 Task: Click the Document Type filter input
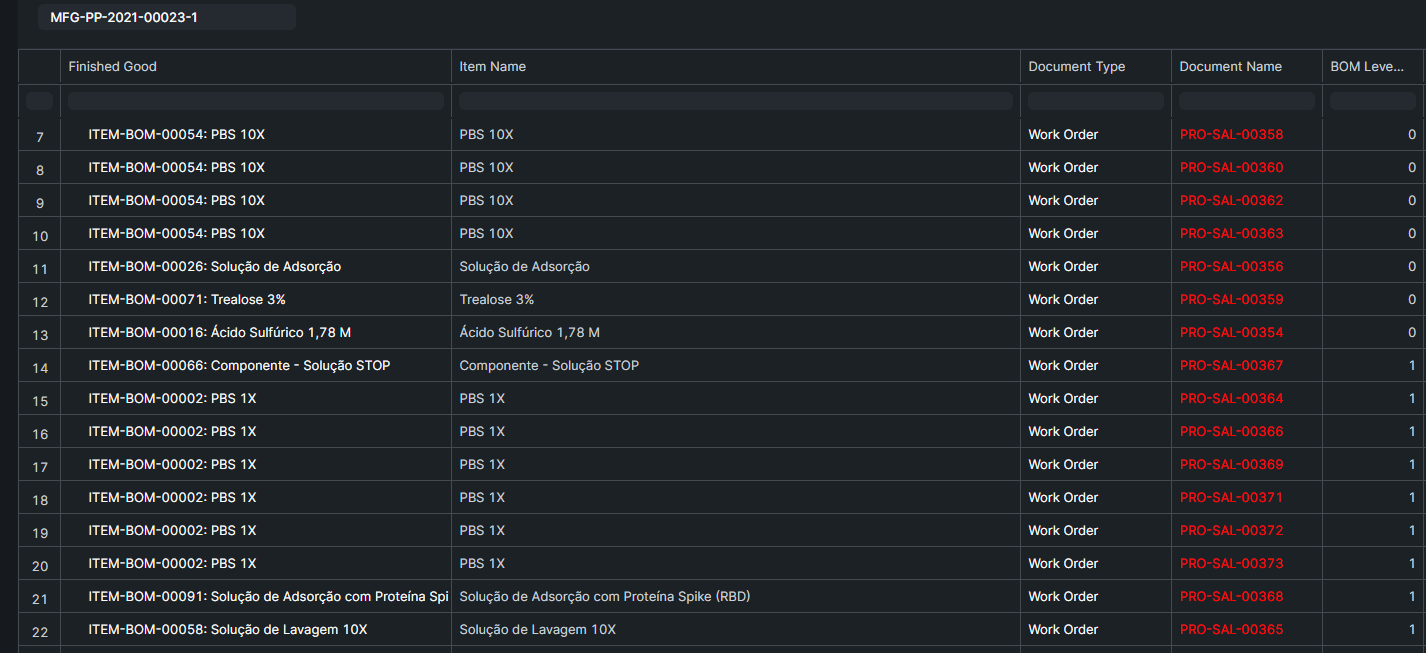(1094, 100)
